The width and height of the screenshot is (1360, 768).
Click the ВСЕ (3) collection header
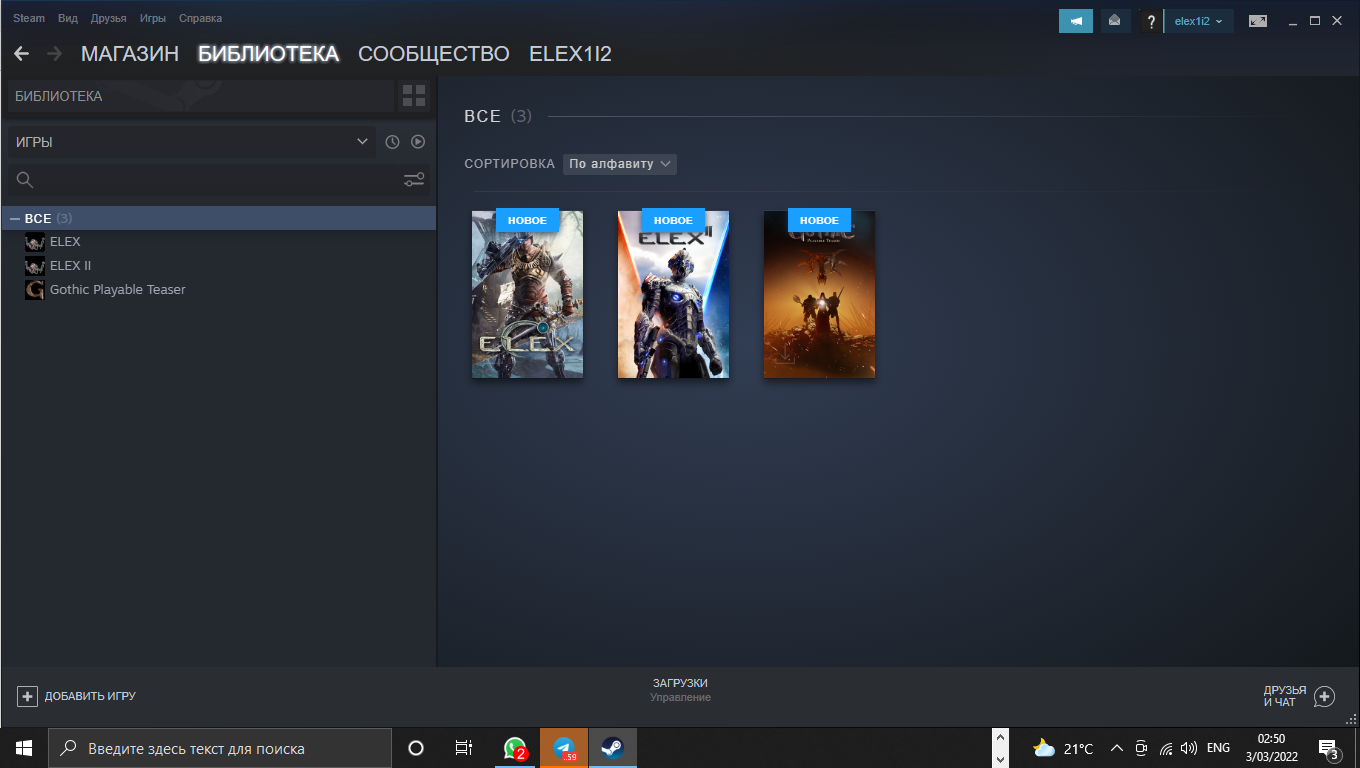[498, 117]
